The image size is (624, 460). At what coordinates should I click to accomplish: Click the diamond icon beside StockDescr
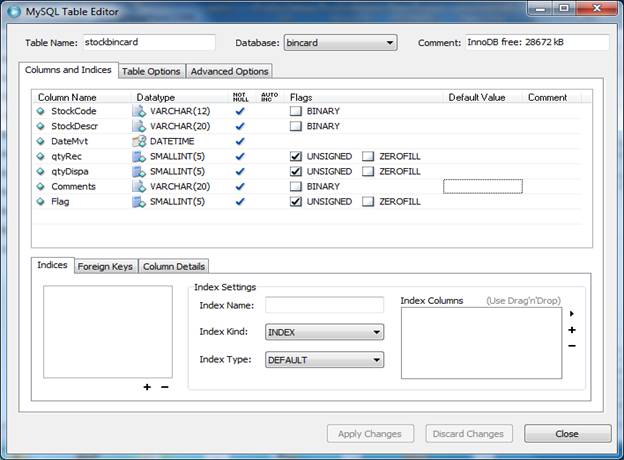(41, 126)
